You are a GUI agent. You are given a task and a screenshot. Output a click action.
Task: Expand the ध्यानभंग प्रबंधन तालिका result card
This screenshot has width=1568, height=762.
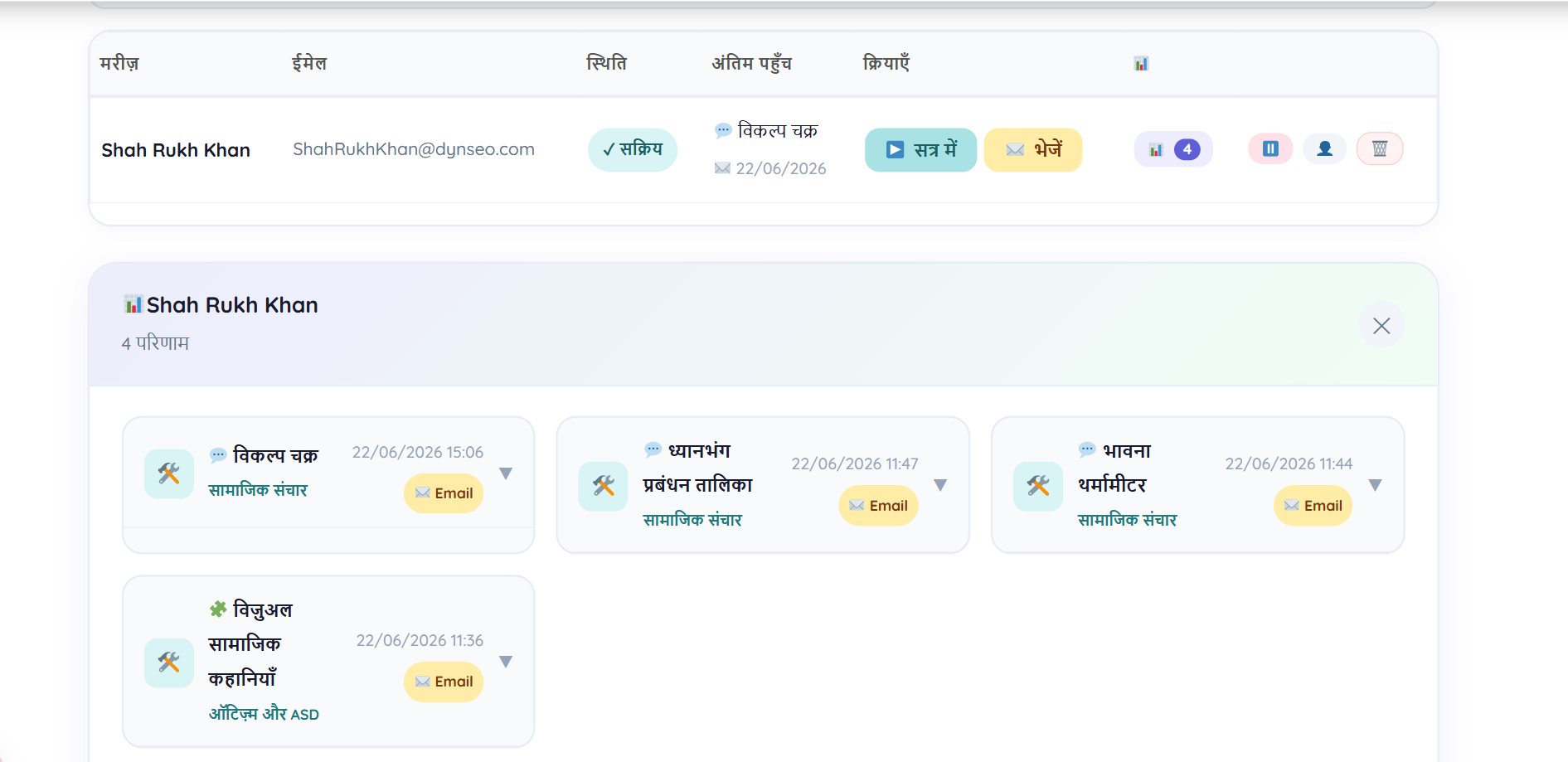tap(940, 485)
